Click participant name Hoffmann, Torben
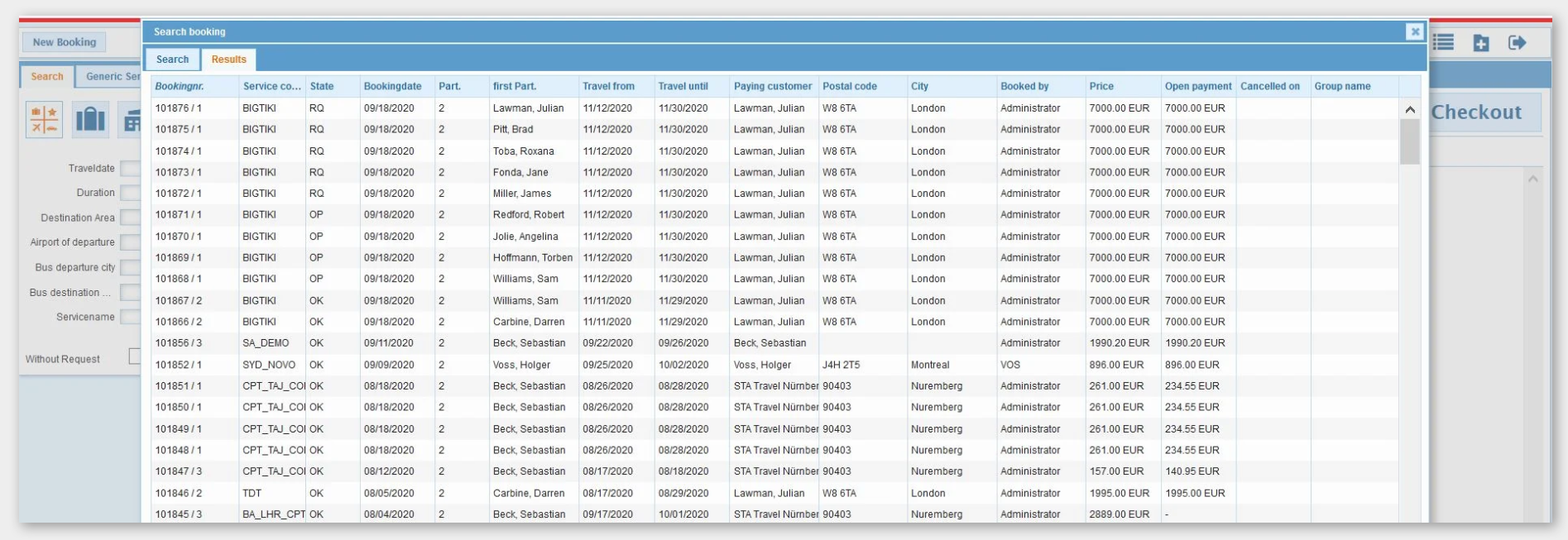 [533, 258]
